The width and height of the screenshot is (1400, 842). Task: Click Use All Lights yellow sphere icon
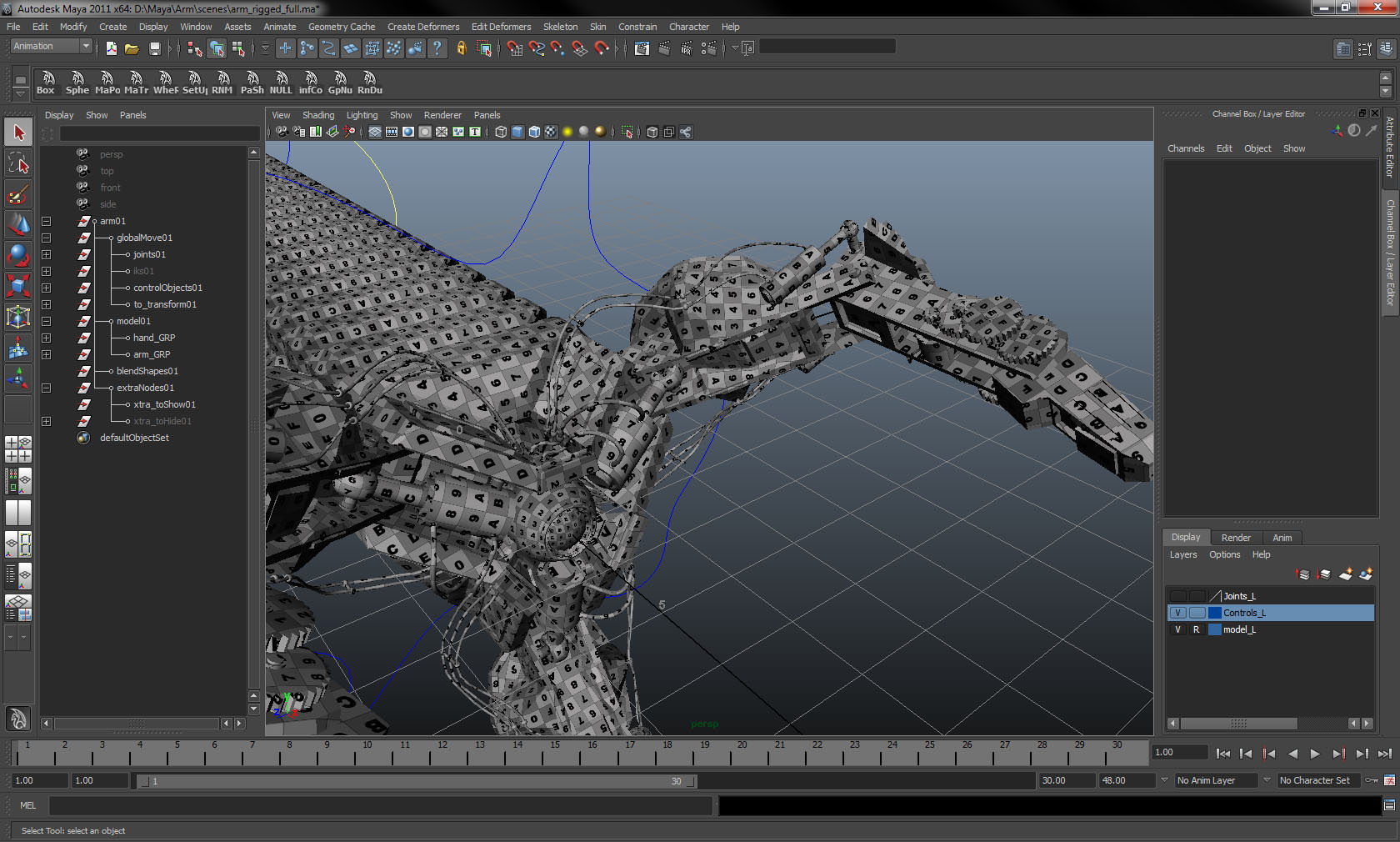567,132
